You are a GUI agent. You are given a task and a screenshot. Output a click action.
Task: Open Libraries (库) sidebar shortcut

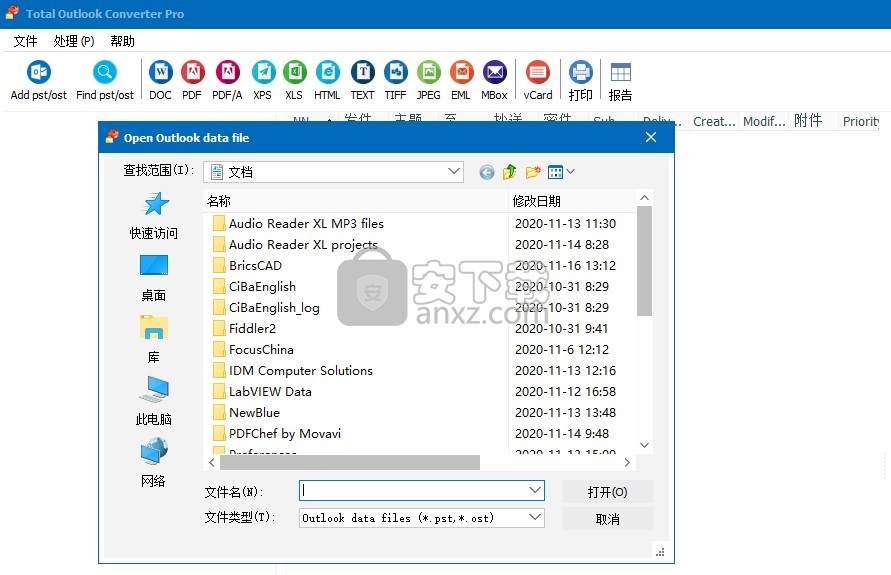click(x=153, y=340)
